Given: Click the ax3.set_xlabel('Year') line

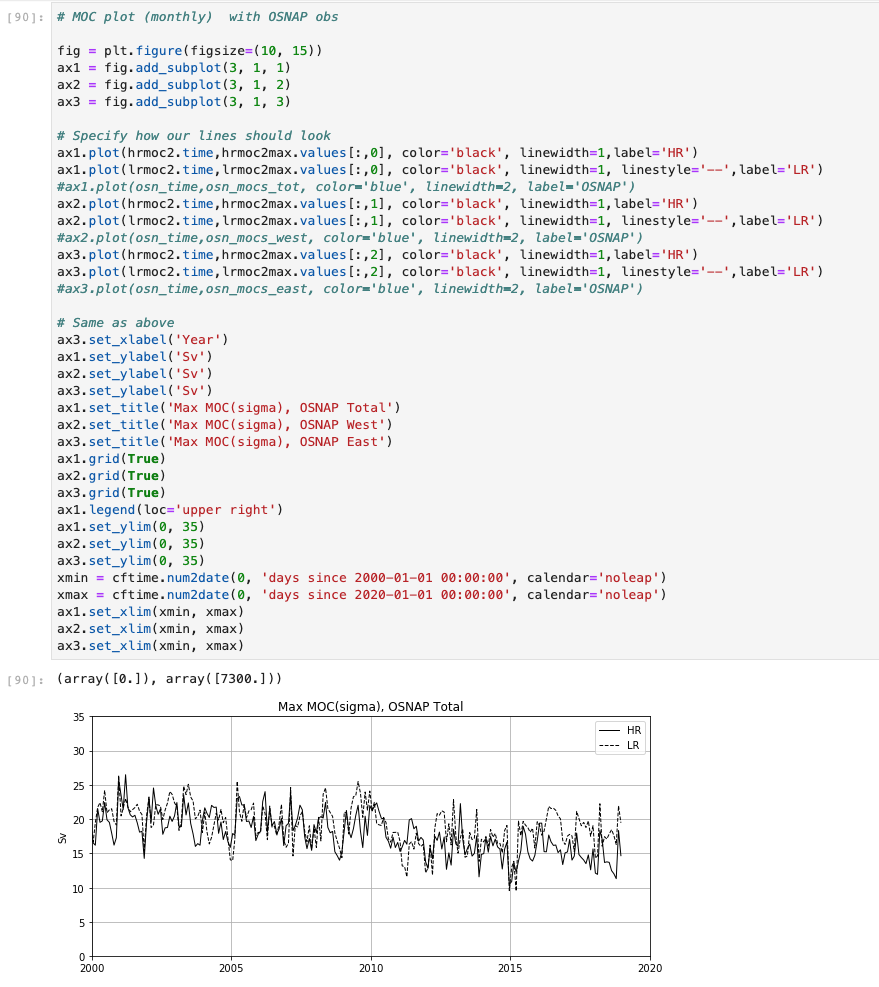Looking at the screenshot, I should pos(143,340).
